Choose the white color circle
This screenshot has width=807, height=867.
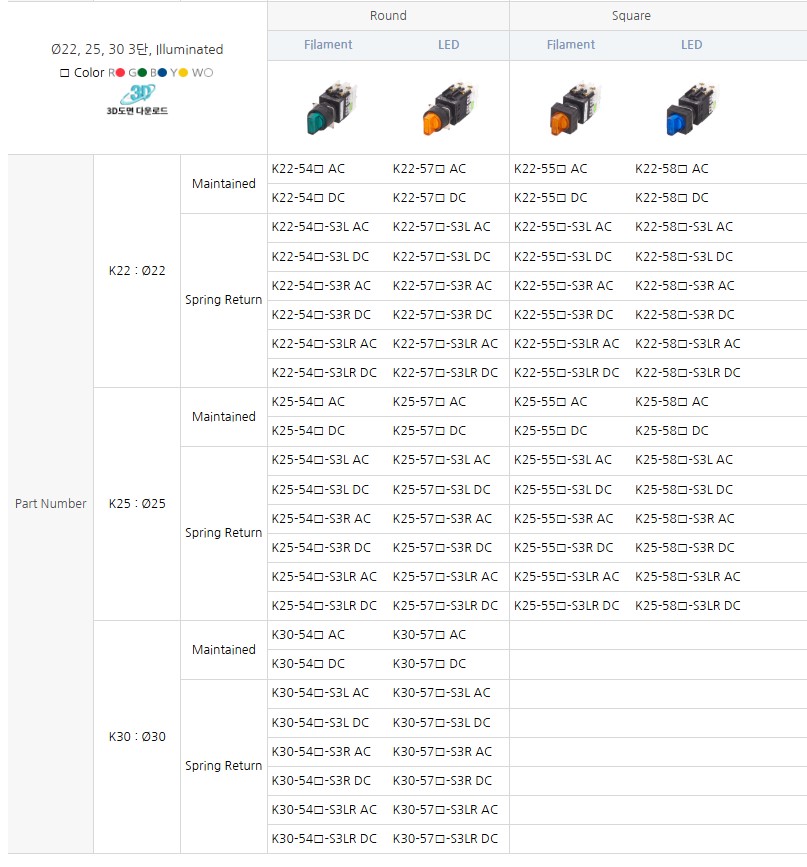[x=209, y=72]
